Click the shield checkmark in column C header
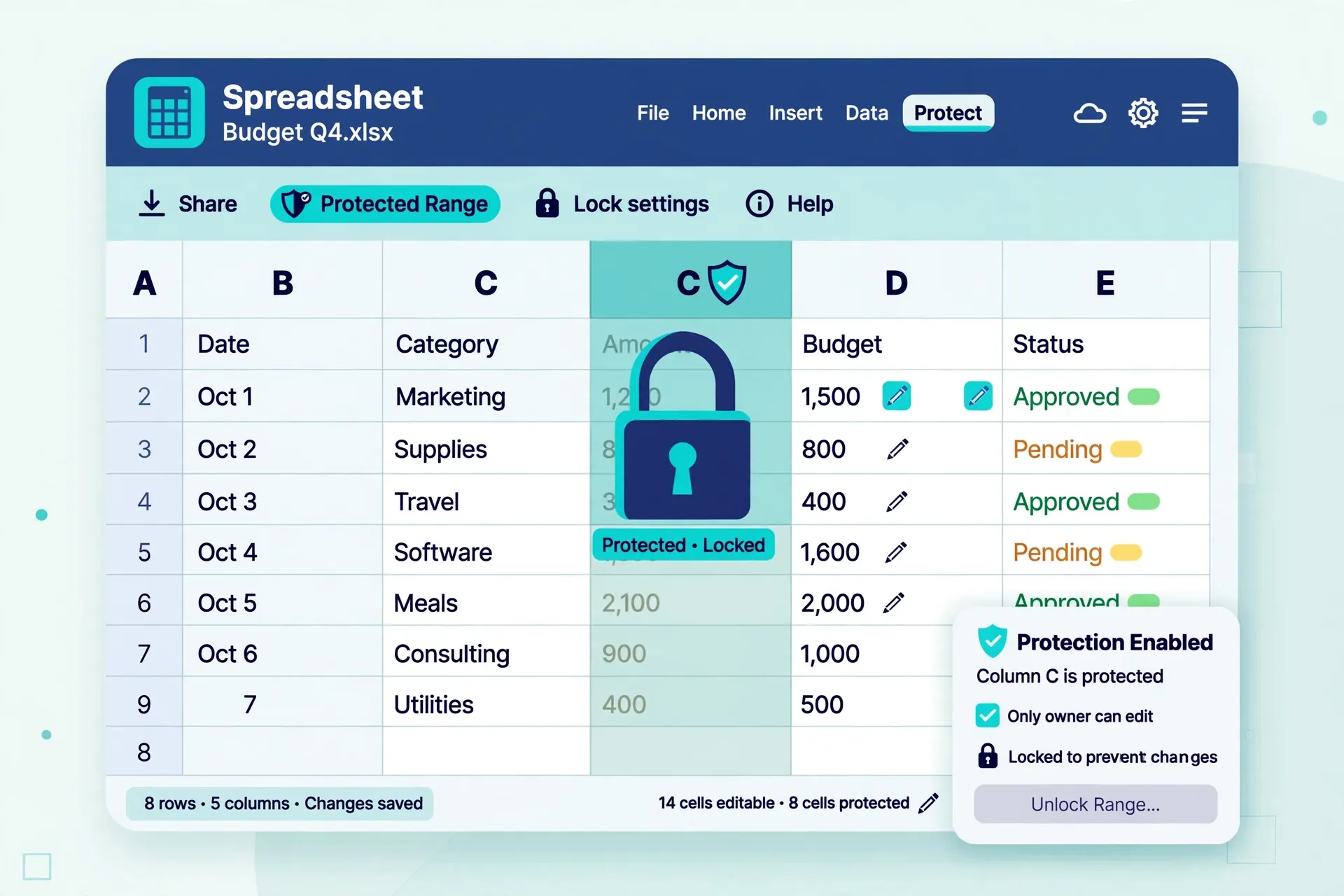This screenshot has width=1344, height=896. click(x=727, y=282)
